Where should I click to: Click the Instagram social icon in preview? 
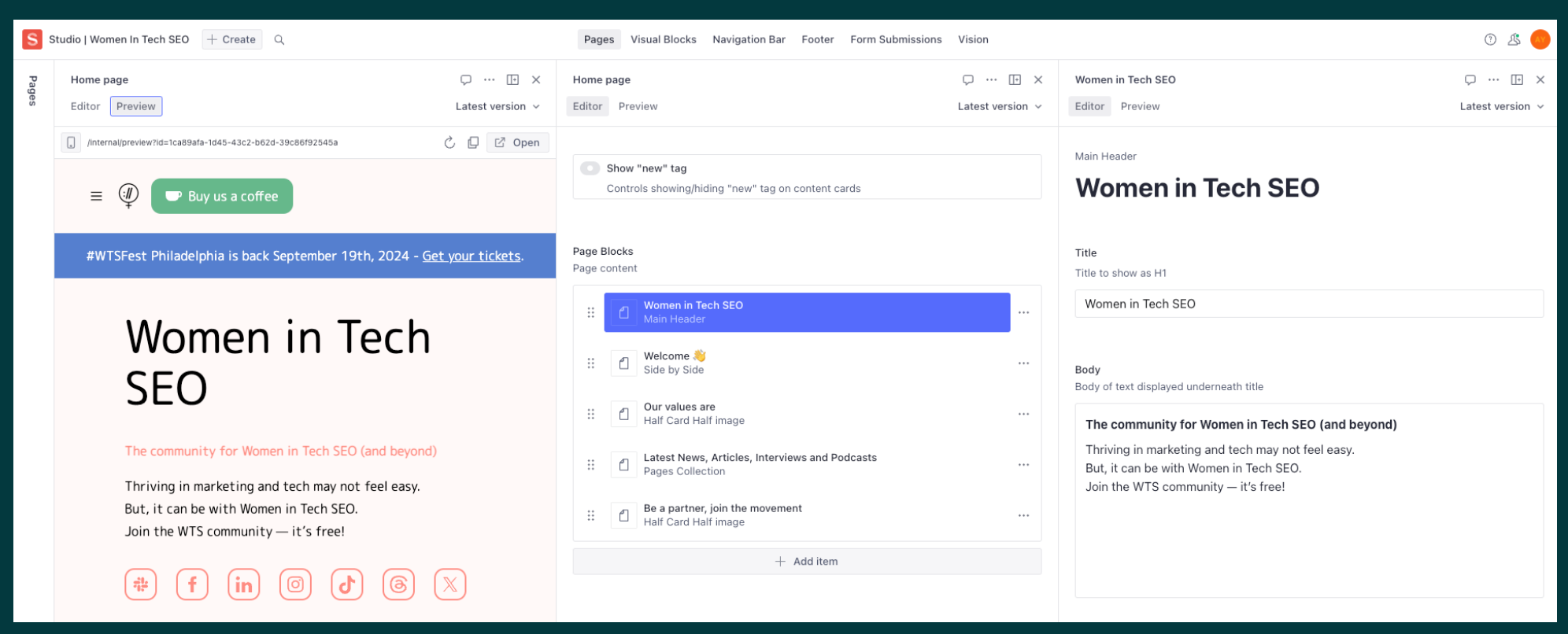295,584
